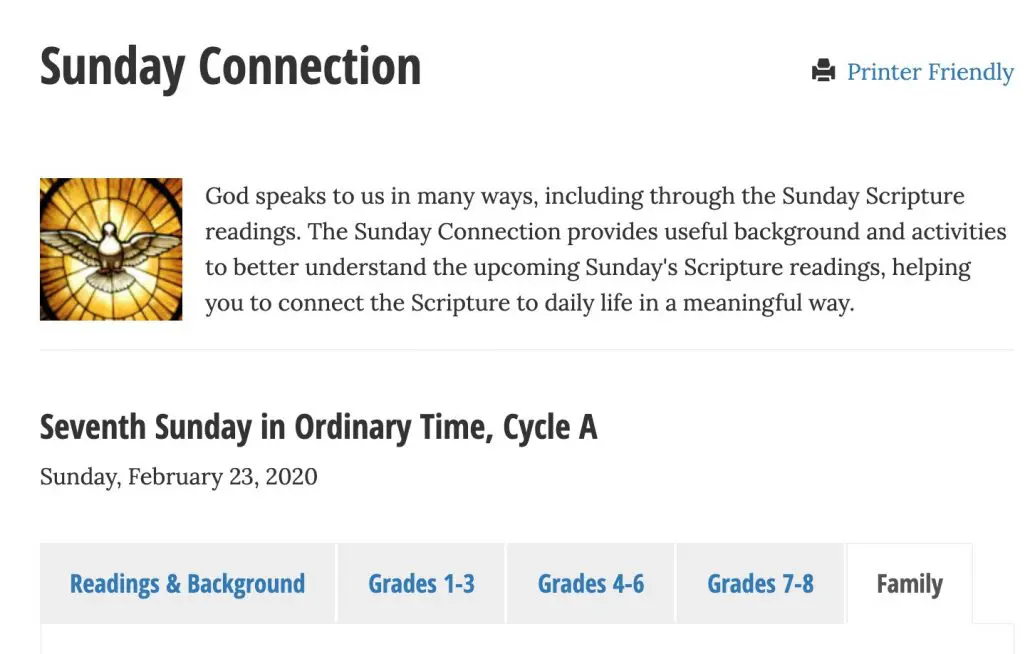Click the word 'Background' in the first tab
Viewport: 1030px width, 654px height.
(246, 584)
